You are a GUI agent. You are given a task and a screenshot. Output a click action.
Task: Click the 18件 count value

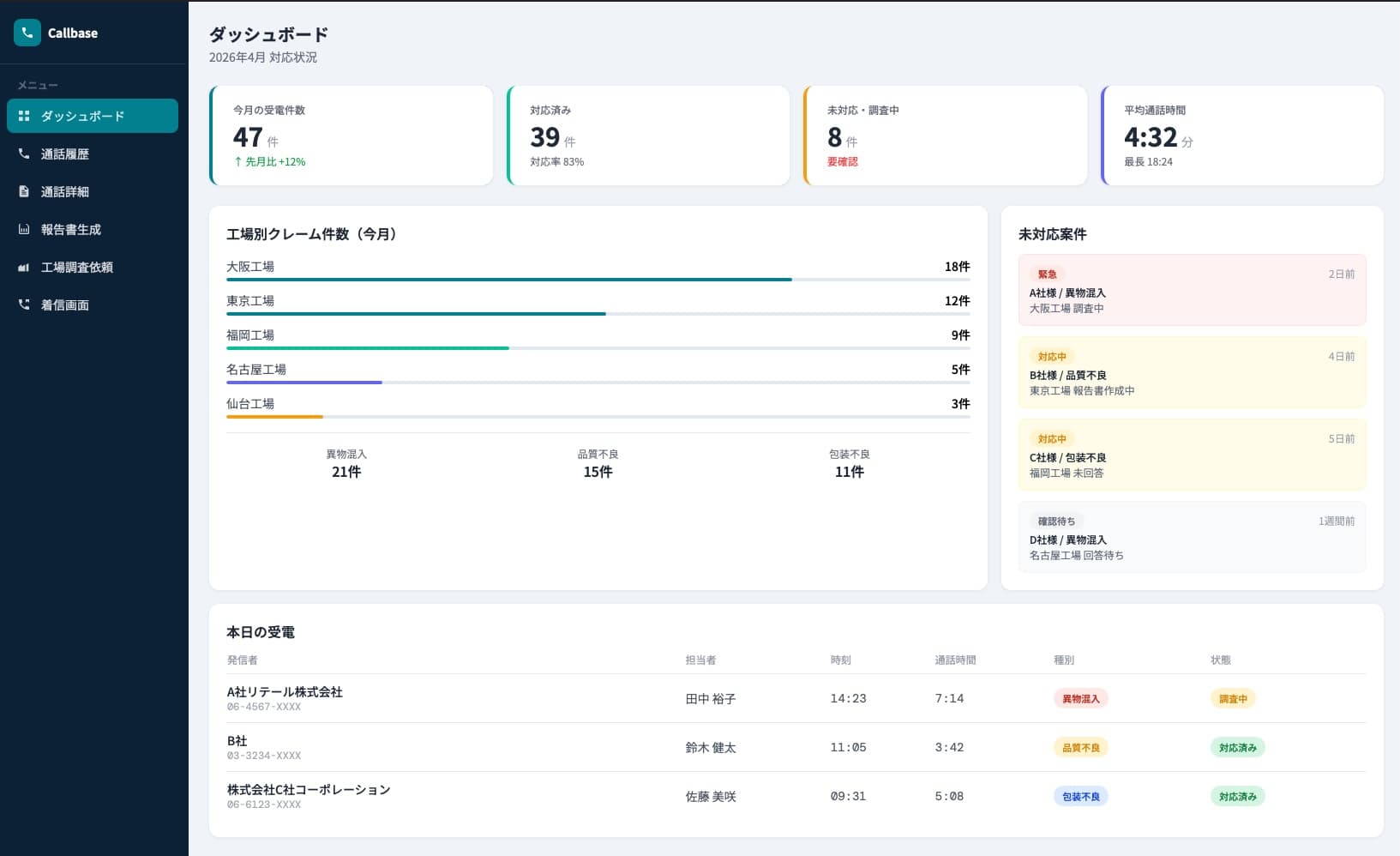[x=958, y=267]
